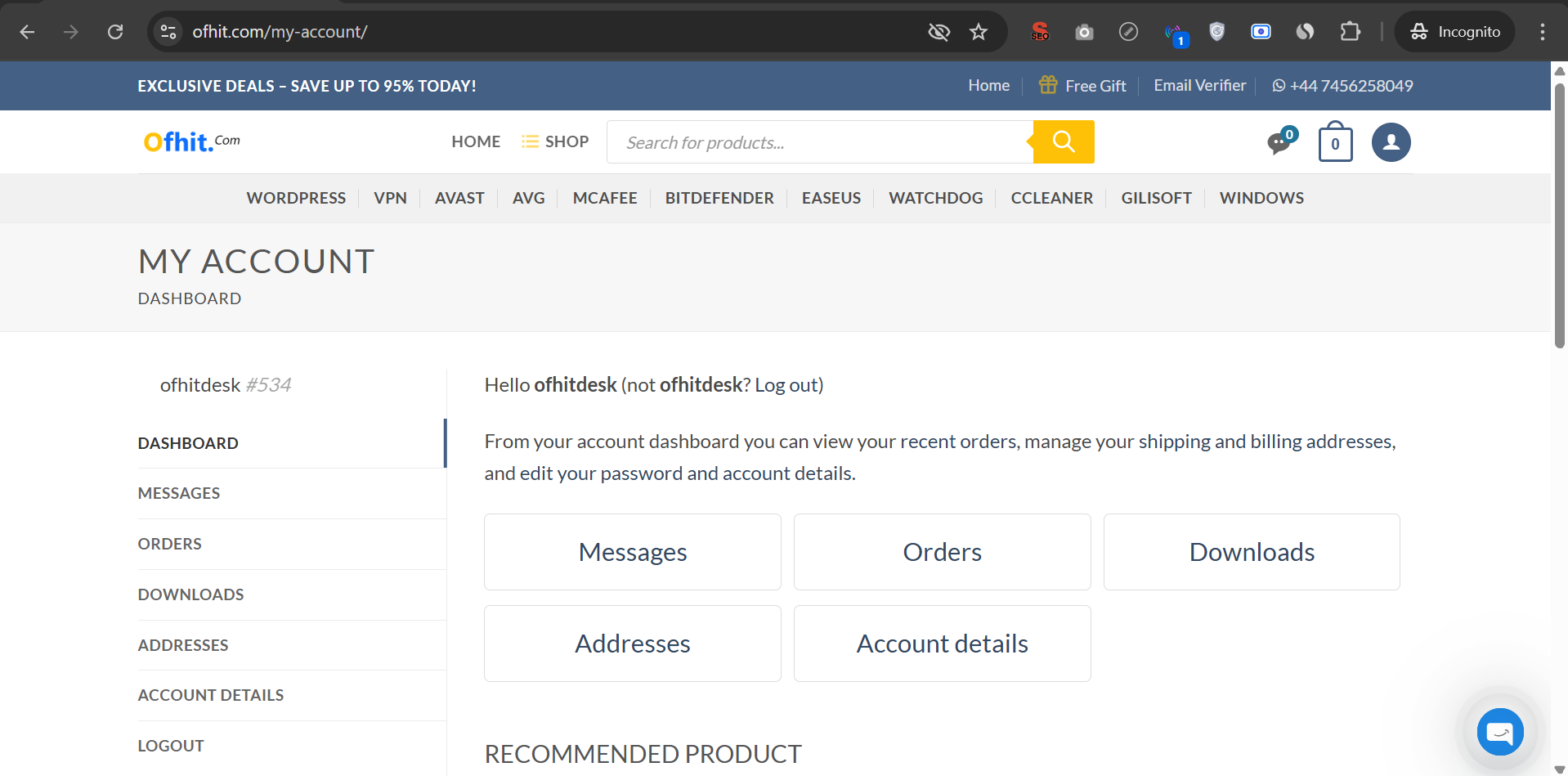Open the Chrome three-dot menu
The image size is (1568, 776).
1542,32
